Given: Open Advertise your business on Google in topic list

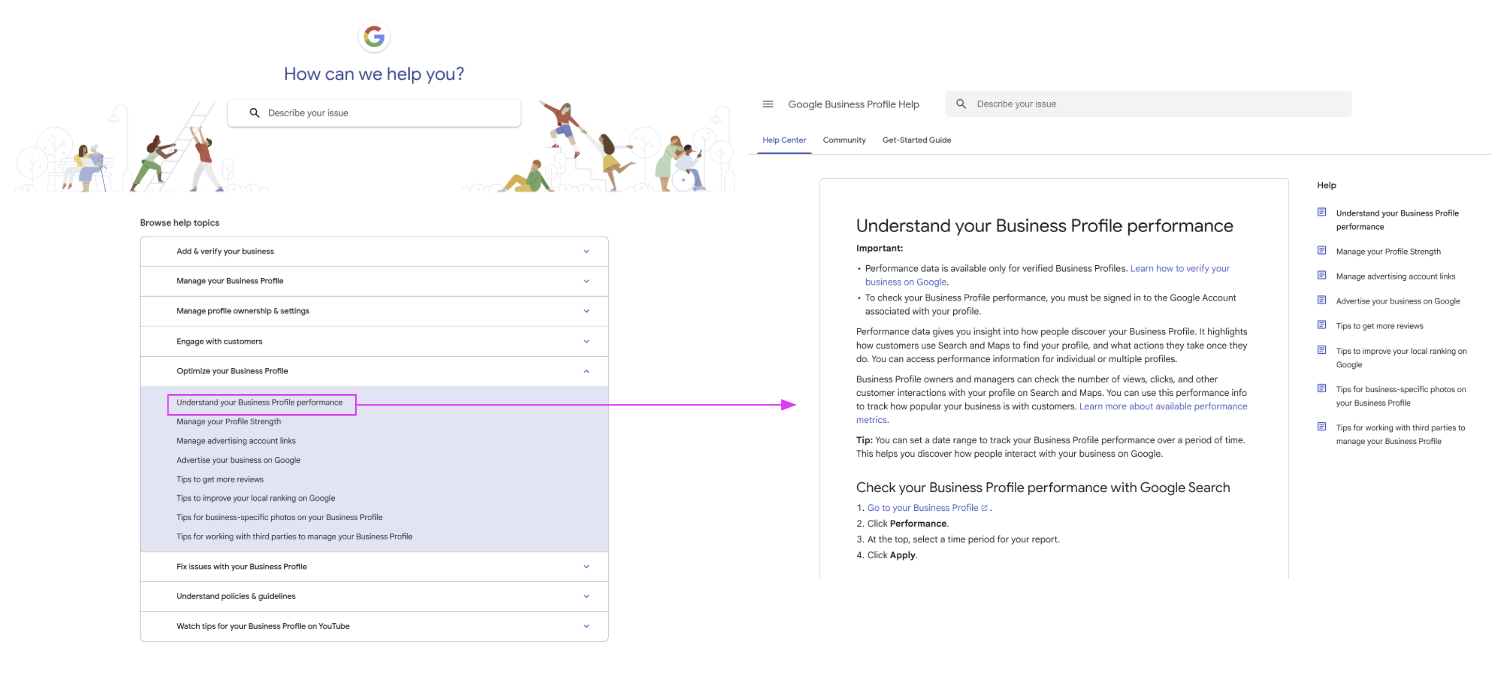Looking at the screenshot, I should click(238, 460).
